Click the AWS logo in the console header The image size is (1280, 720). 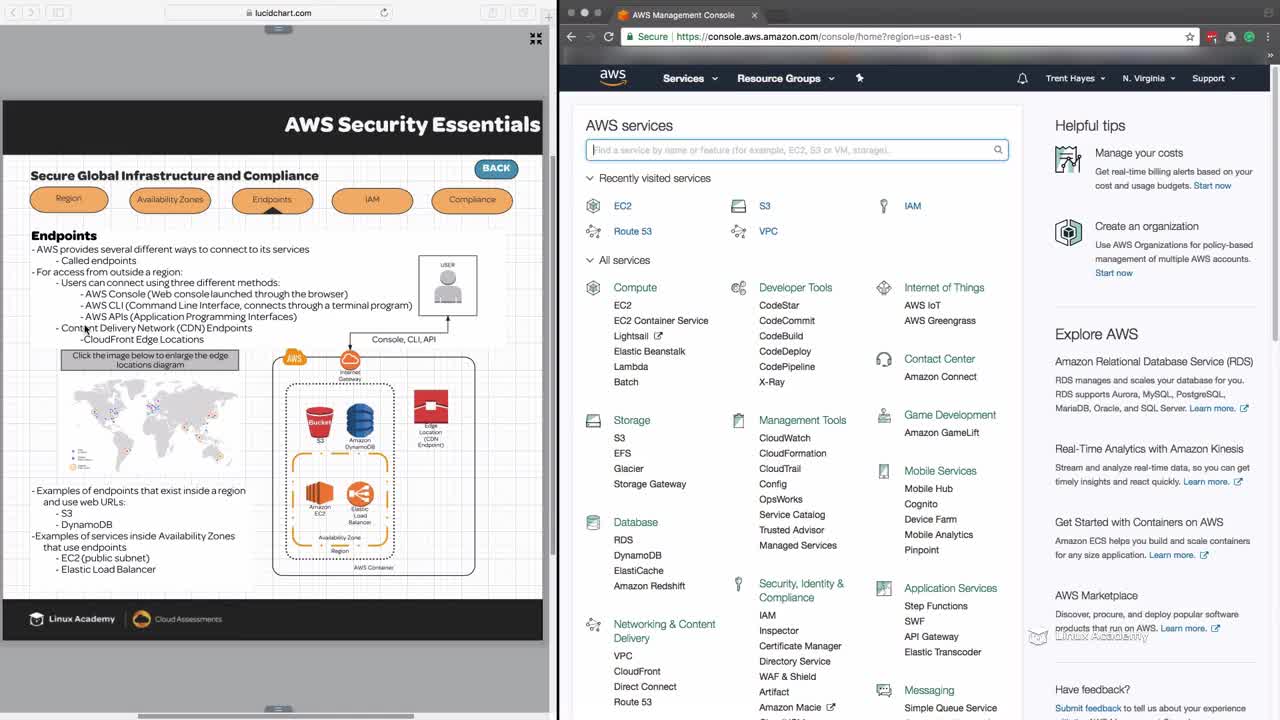point(613,78)
